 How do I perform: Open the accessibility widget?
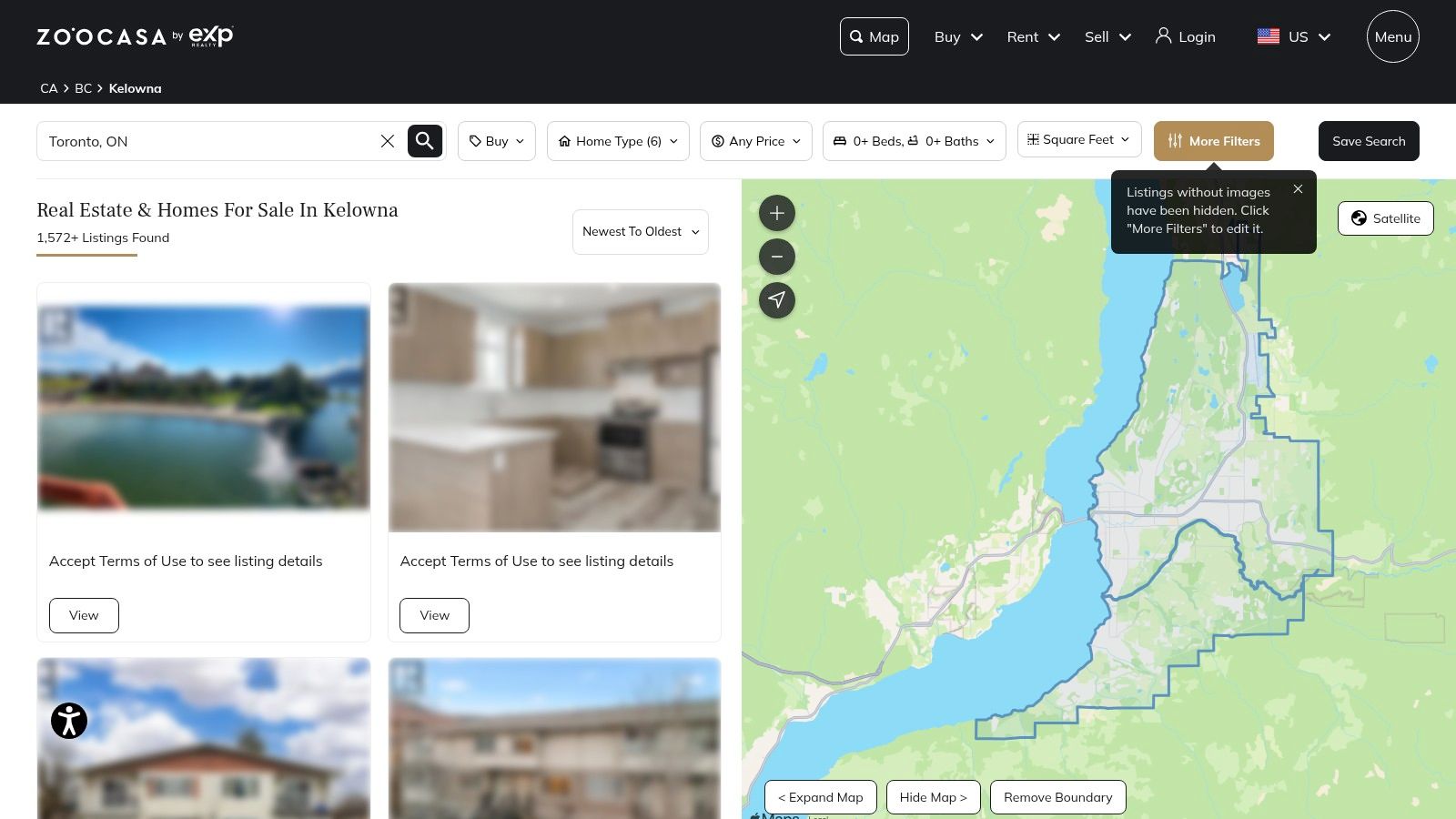point(69,721)
